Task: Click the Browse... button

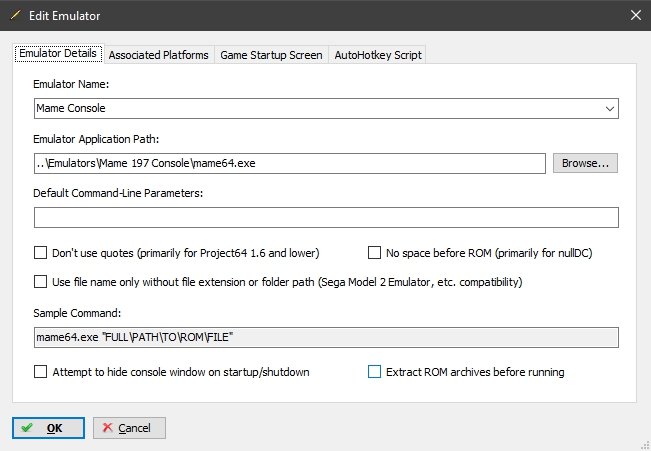Action: click(585, 163)
